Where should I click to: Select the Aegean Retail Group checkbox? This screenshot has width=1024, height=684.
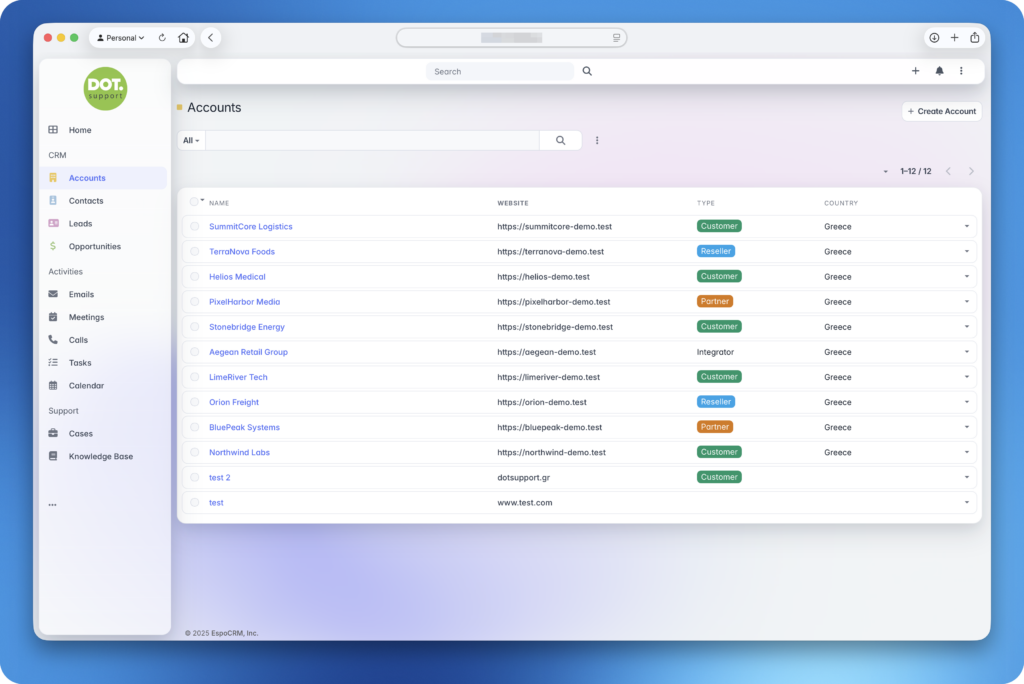(x=195, y=352)
